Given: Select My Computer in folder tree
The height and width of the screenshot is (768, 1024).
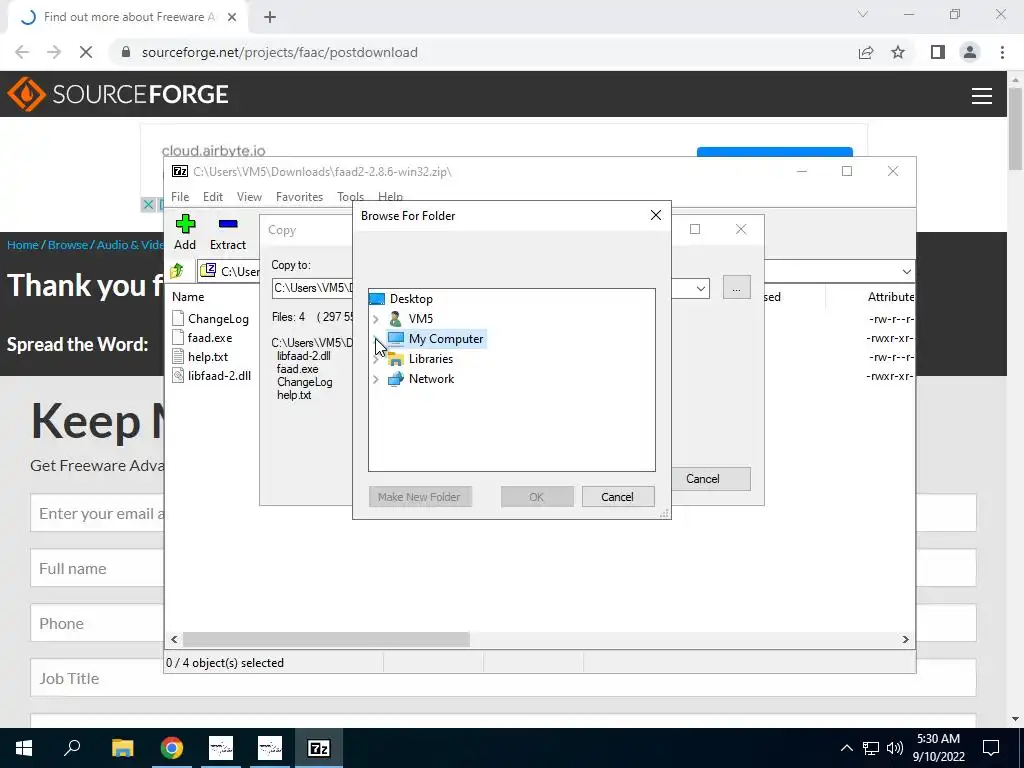Looking at the screenshot, I should (x=445, y=339).
